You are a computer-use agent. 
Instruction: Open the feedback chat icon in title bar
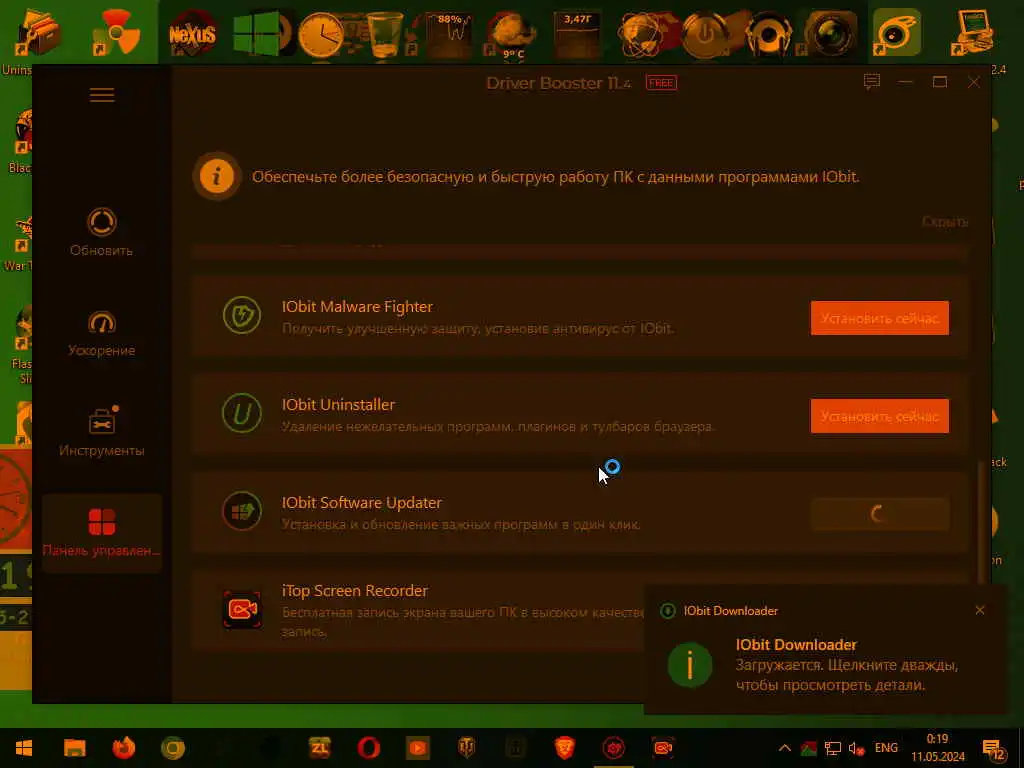tap(872, 82)
